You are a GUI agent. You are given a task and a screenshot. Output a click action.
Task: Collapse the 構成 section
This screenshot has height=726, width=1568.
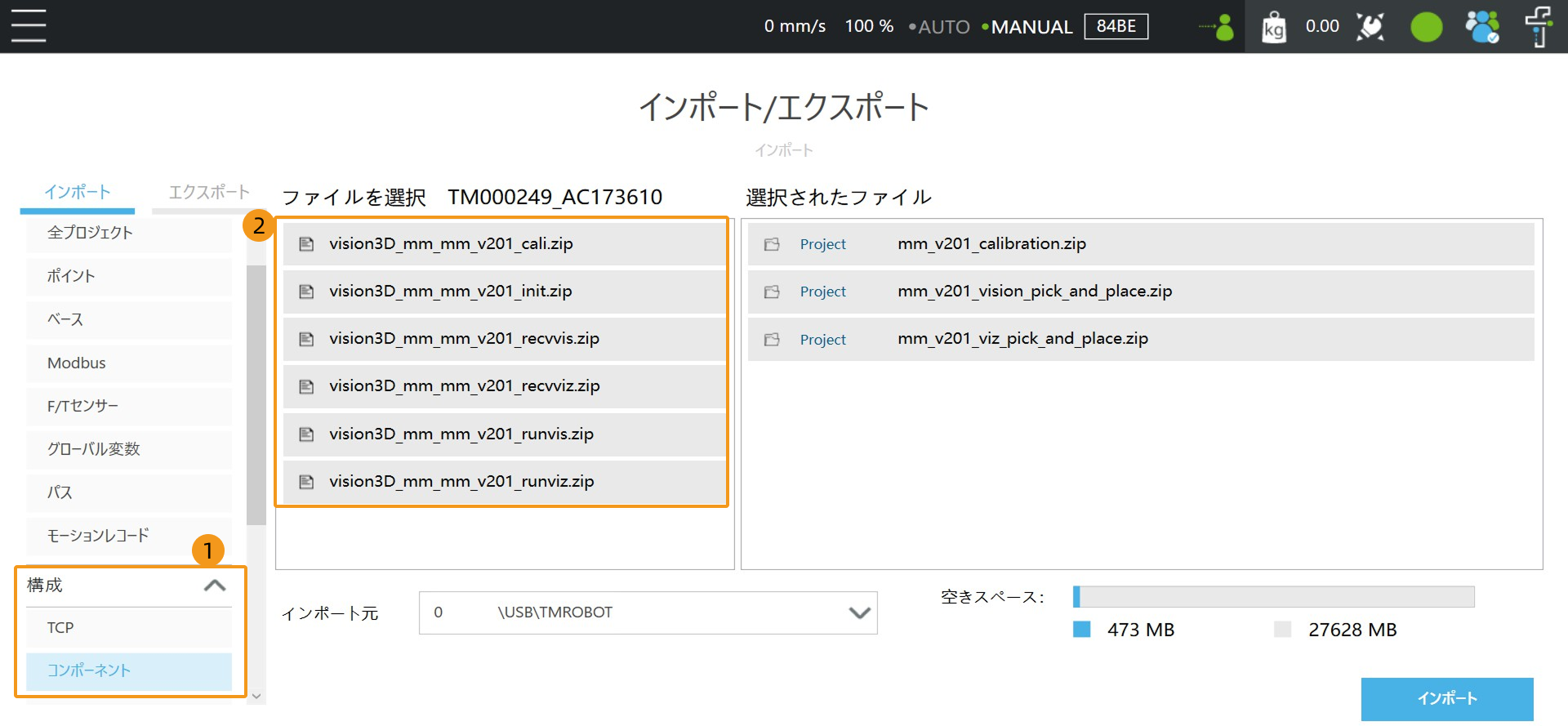(x=214, y=586)
